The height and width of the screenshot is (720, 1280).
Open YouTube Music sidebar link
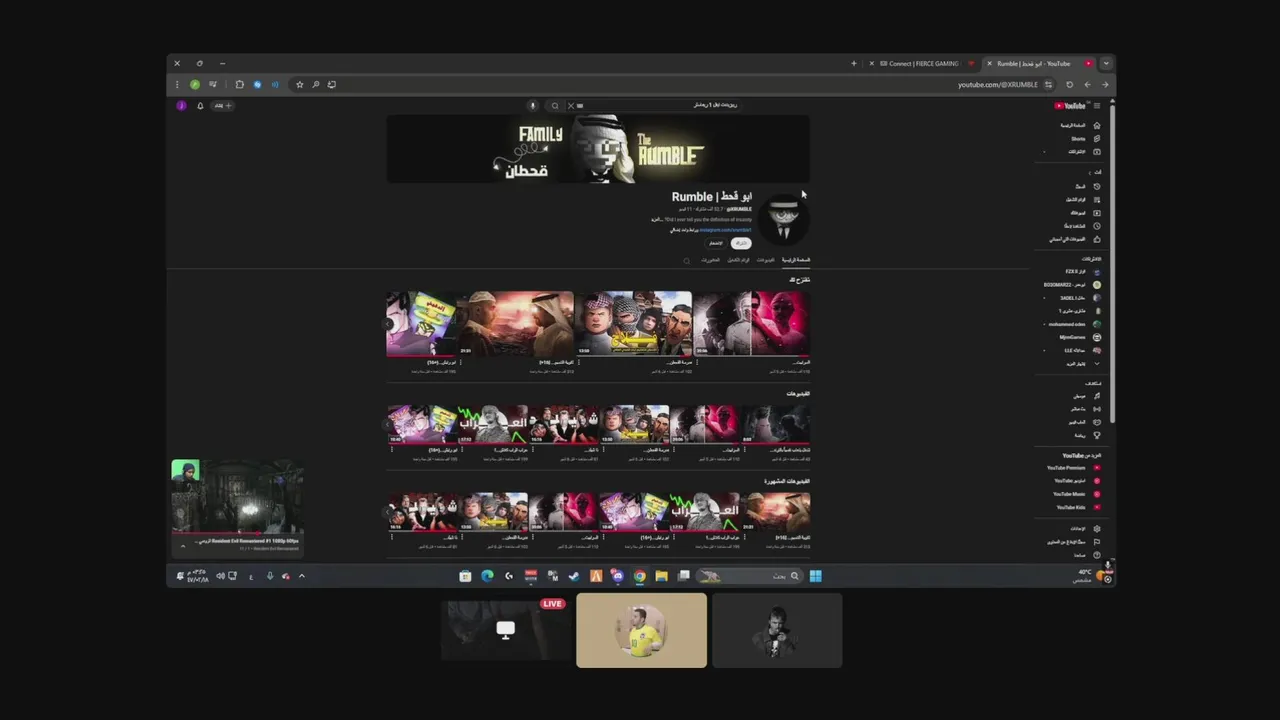pyautogui.click(x=1075, y=493)
